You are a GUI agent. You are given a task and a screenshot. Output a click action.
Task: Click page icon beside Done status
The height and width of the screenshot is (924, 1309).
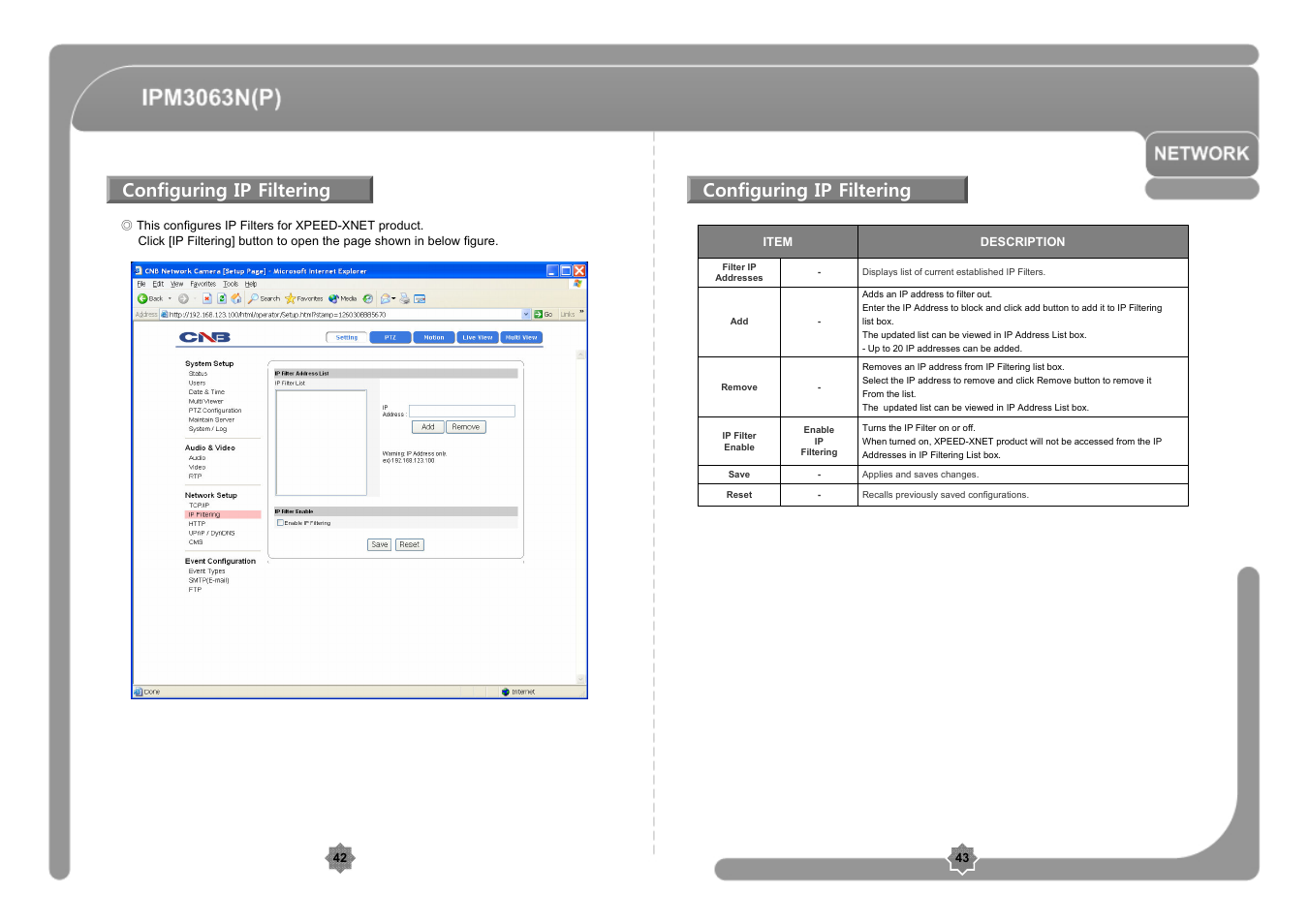click(139, 692)
